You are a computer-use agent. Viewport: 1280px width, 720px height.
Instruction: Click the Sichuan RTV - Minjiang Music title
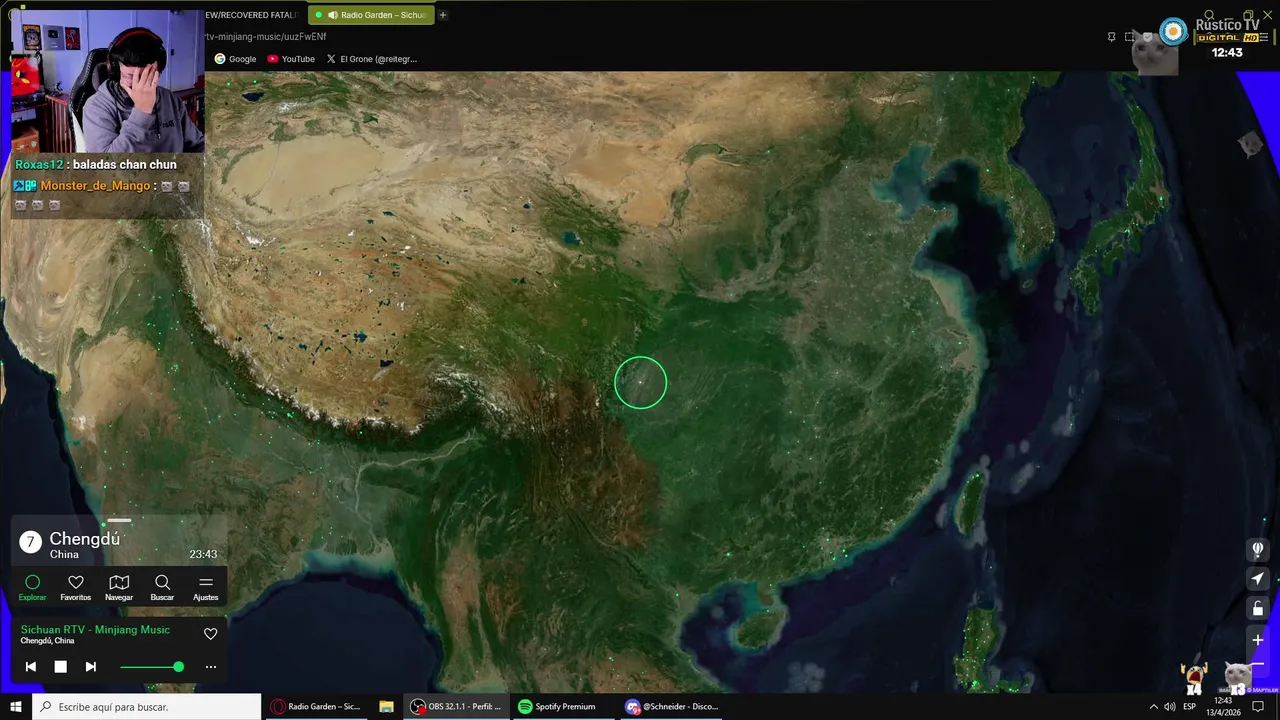pos(95,630)
